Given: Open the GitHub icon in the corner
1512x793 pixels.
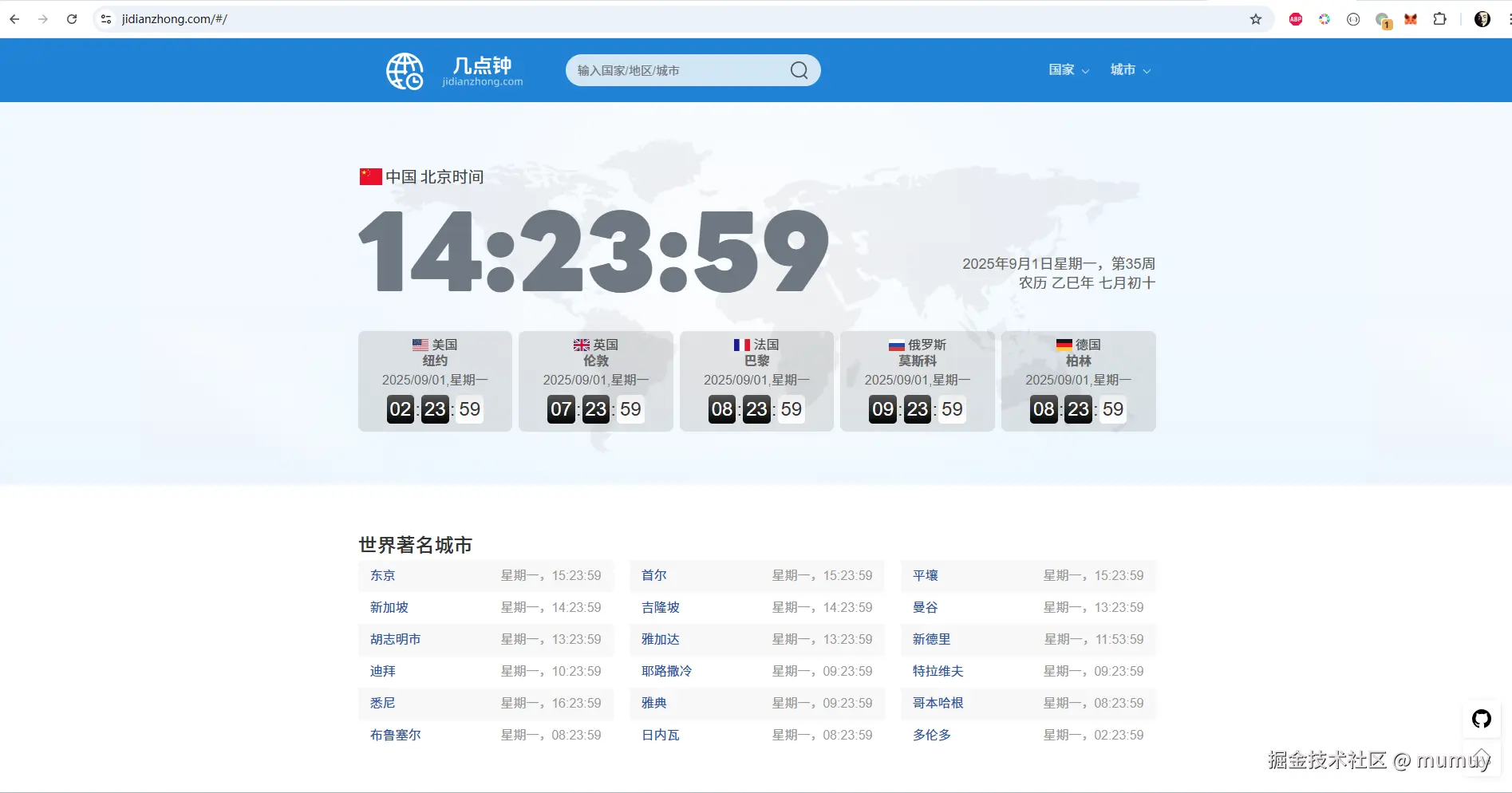Looking at the screenshot, I should click(1481, 718).
